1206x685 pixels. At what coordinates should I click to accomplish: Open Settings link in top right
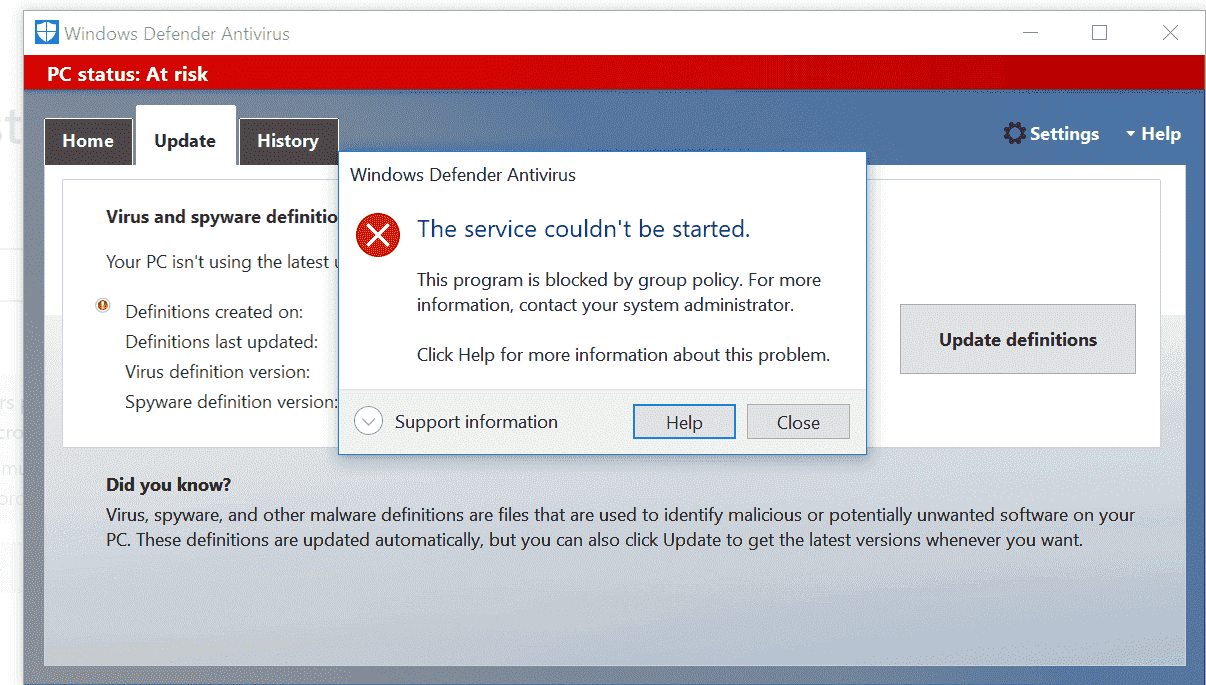[x=1064, y=134]
